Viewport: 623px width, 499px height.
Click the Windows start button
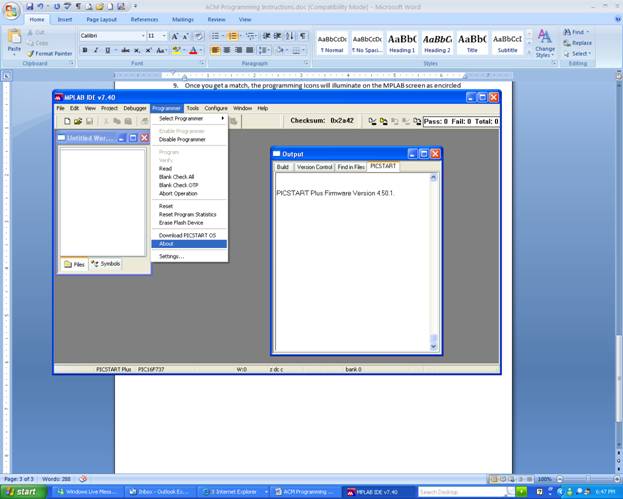click(x=22, y=492)
